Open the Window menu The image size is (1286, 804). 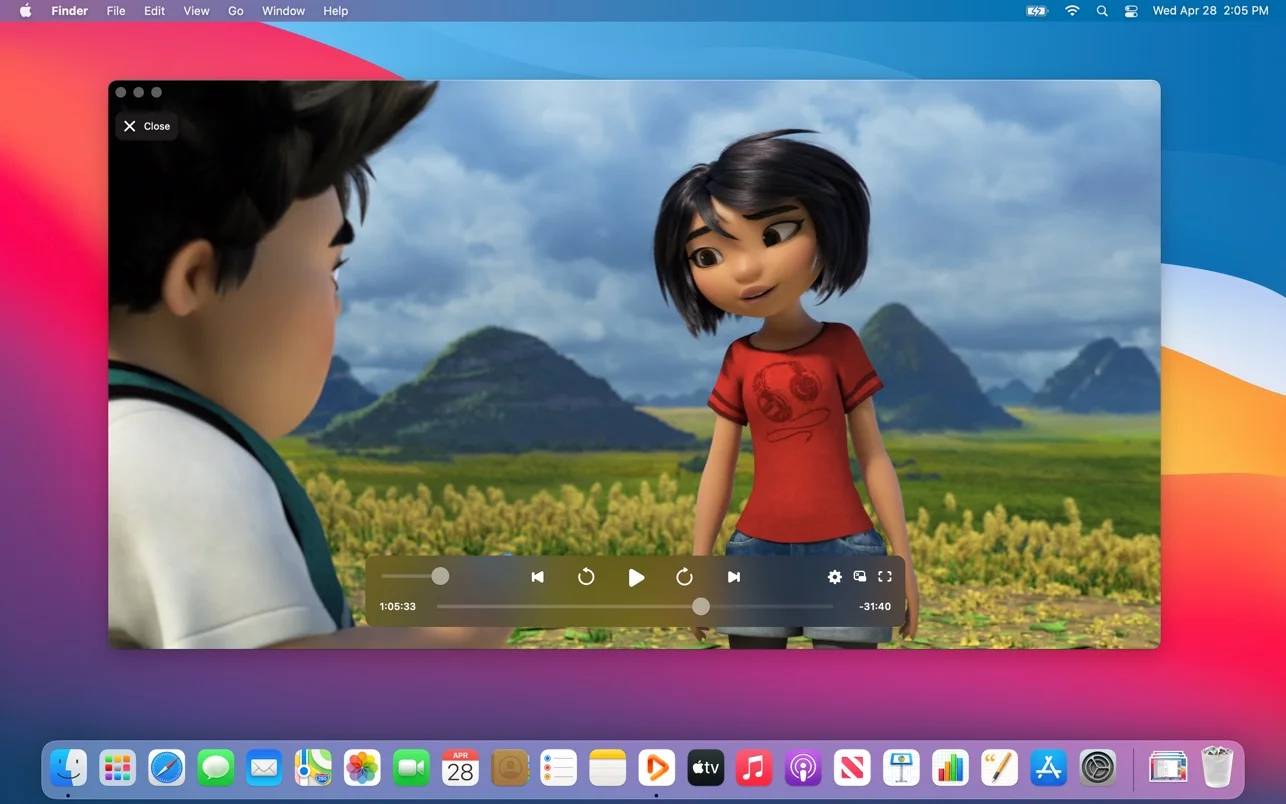click(283, 11)
